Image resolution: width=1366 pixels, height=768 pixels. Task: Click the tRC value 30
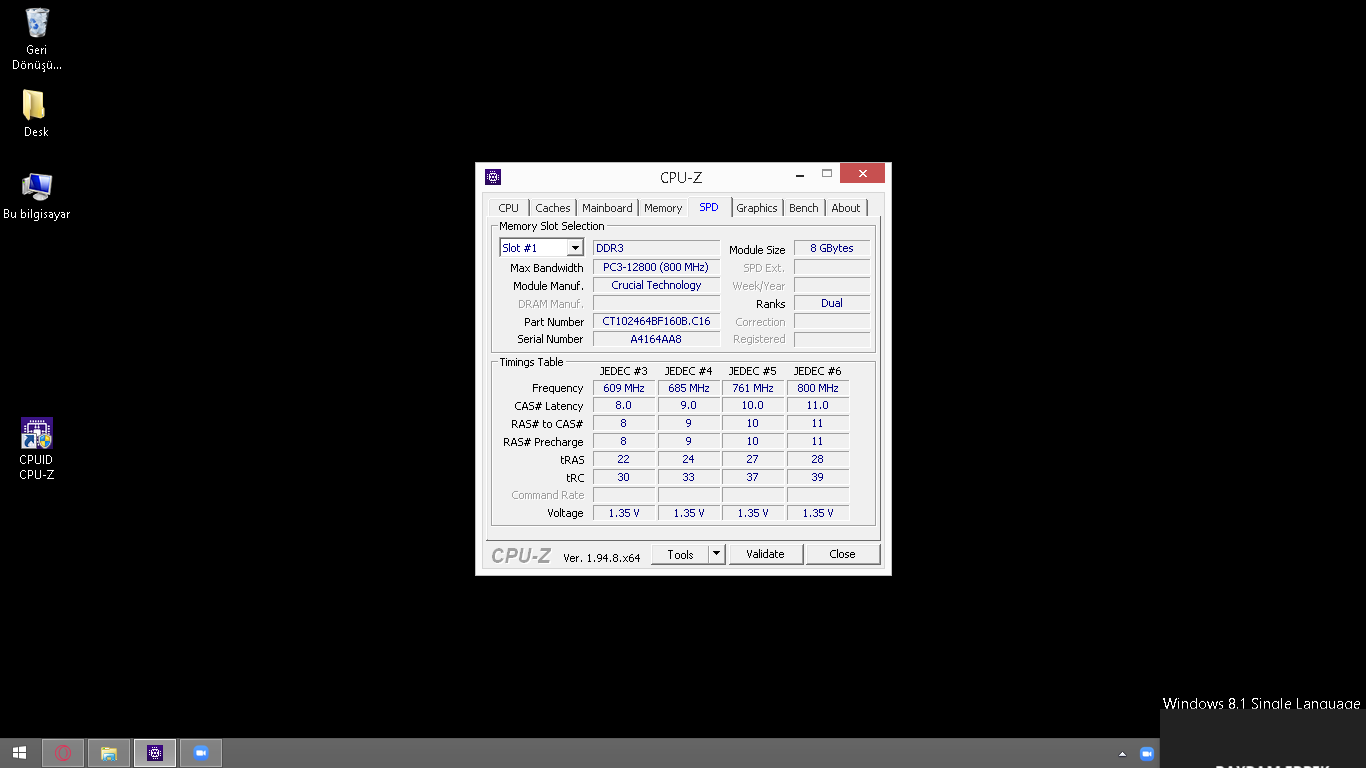[x=624, y=477]
